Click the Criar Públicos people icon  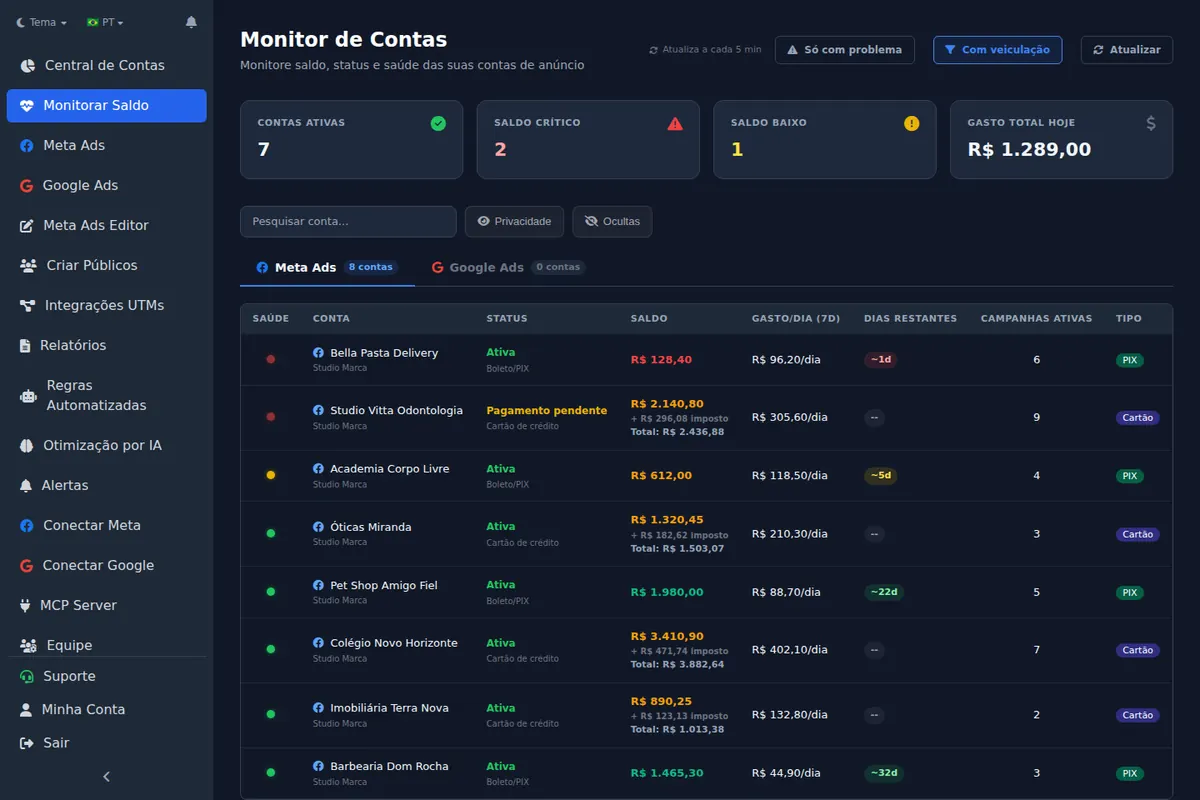click(28, 265)
